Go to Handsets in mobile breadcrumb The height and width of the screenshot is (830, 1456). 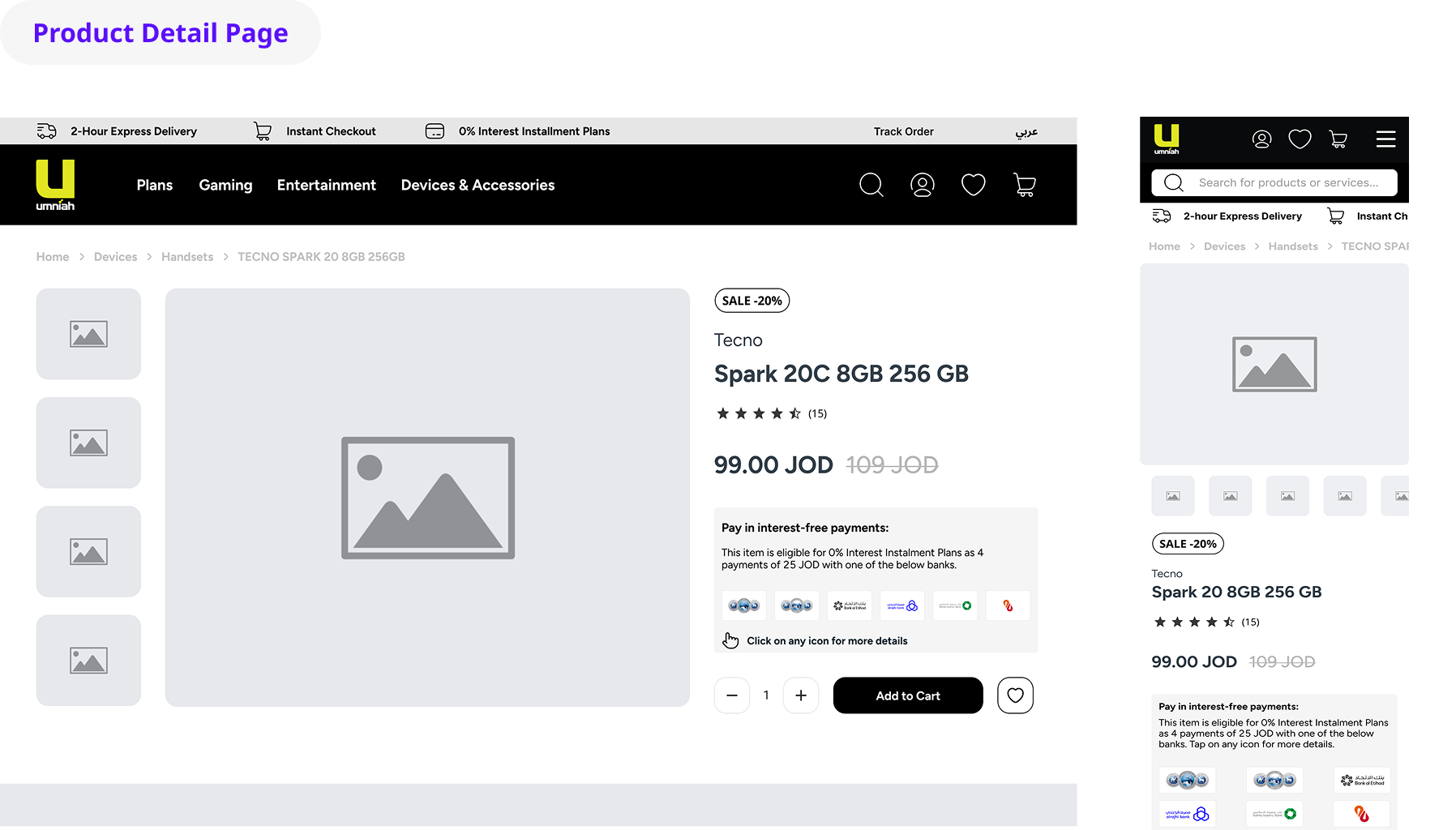coord(1293,246)
